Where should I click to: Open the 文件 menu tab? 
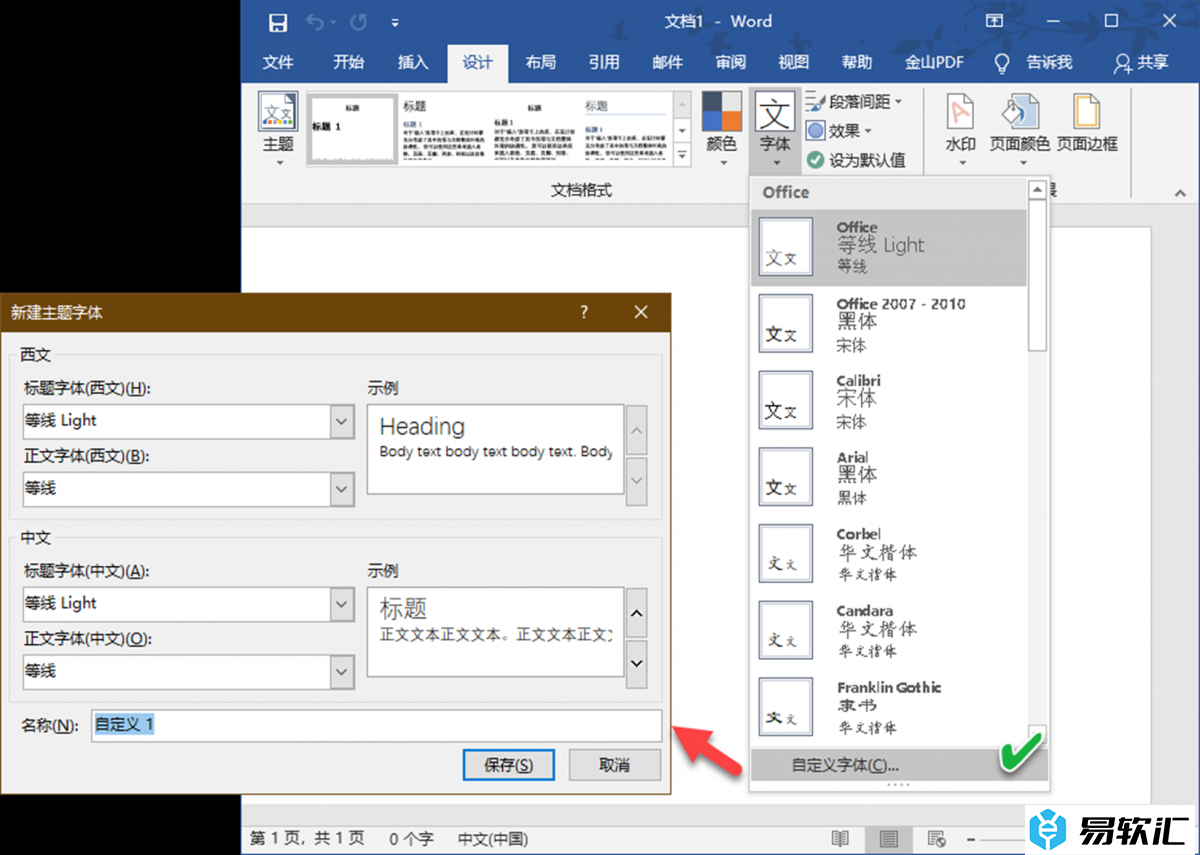click(278, 62)
